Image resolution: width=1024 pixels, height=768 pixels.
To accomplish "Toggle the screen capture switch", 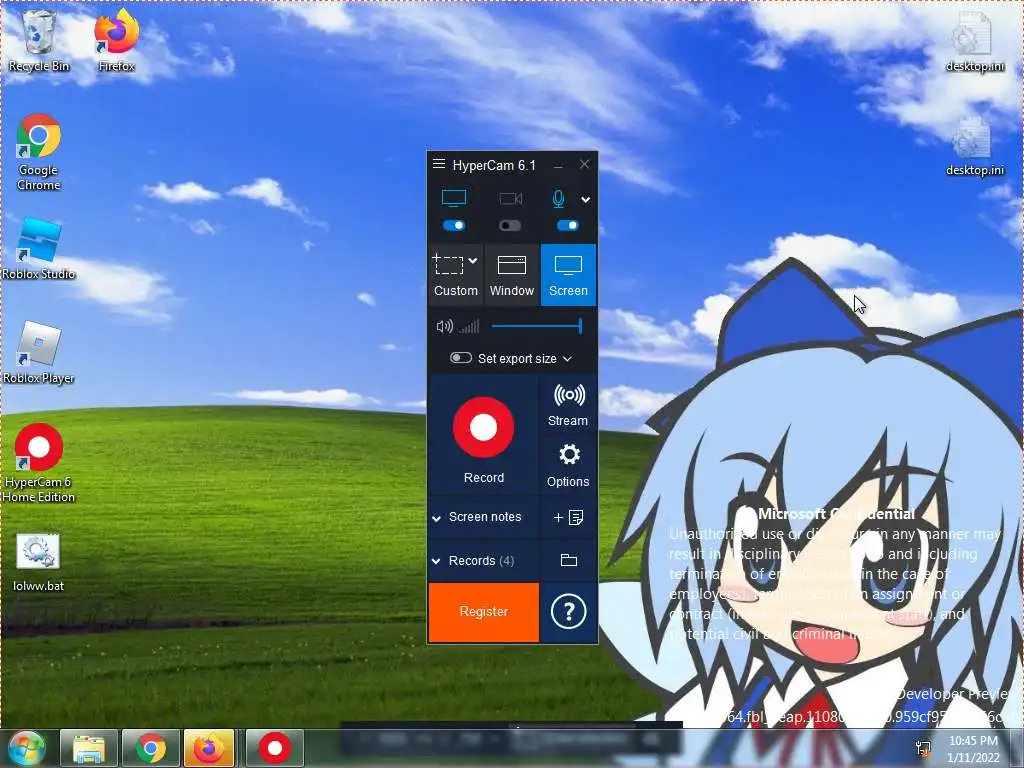I will point(454,225).
